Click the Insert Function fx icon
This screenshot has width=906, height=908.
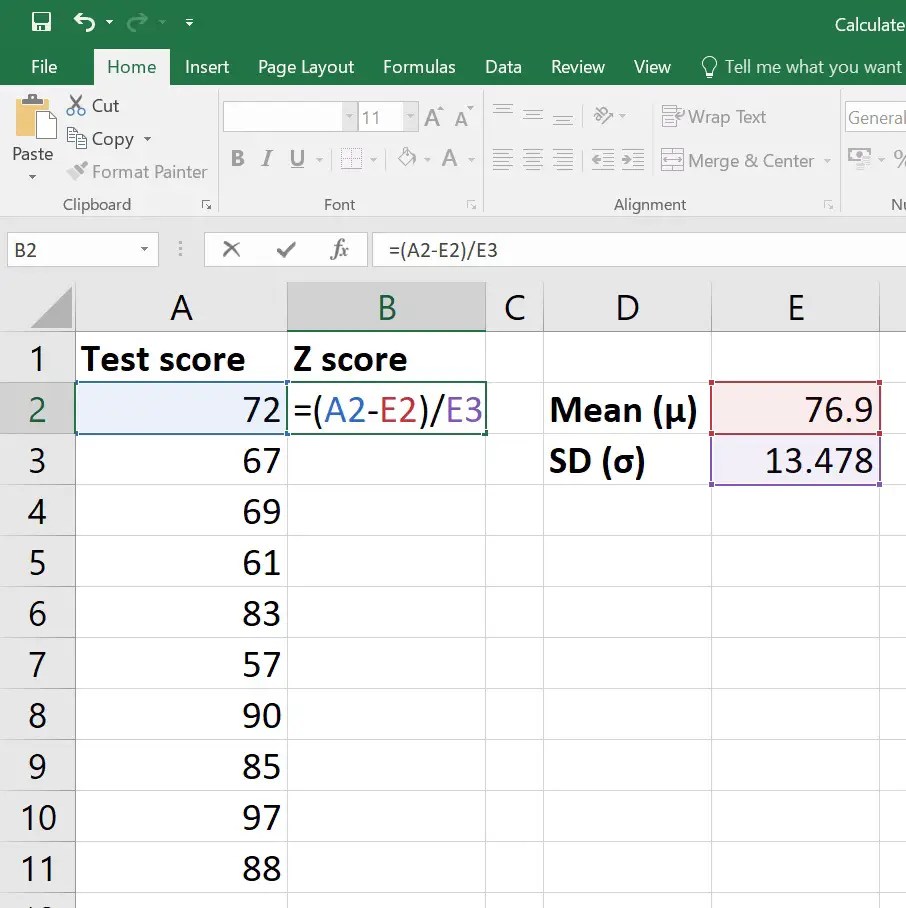(x=339, y=250)
